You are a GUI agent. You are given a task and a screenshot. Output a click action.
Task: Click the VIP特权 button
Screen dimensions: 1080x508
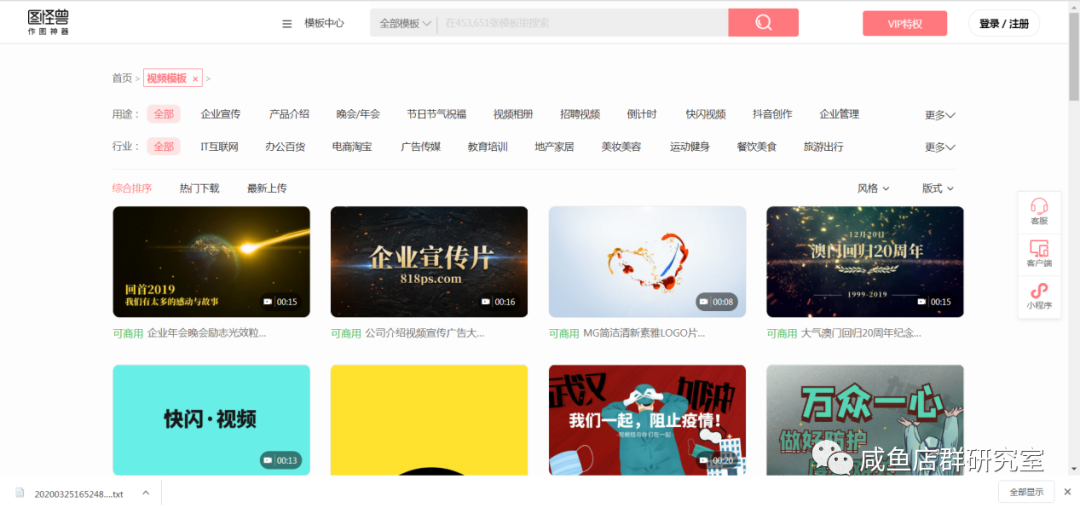(904, 23)
